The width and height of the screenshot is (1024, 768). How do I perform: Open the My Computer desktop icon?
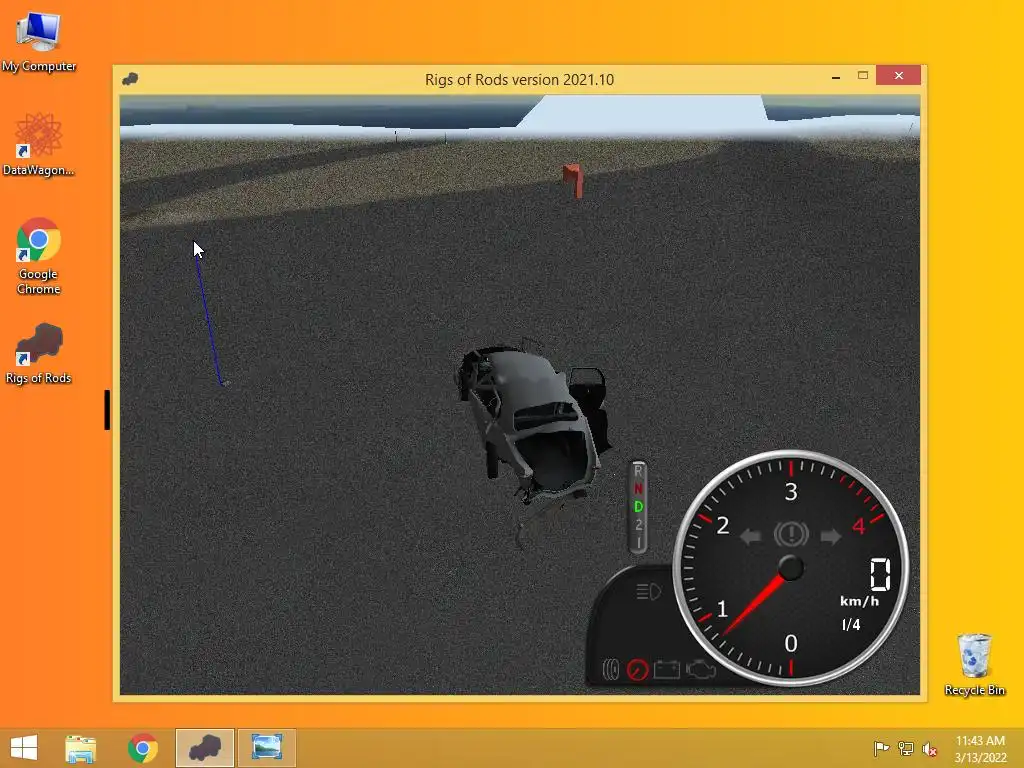[x=39, y=43]
